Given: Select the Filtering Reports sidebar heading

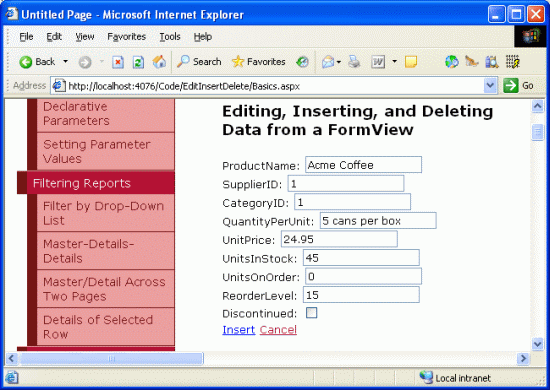Looking at the screenshot, I should (96, 183).
